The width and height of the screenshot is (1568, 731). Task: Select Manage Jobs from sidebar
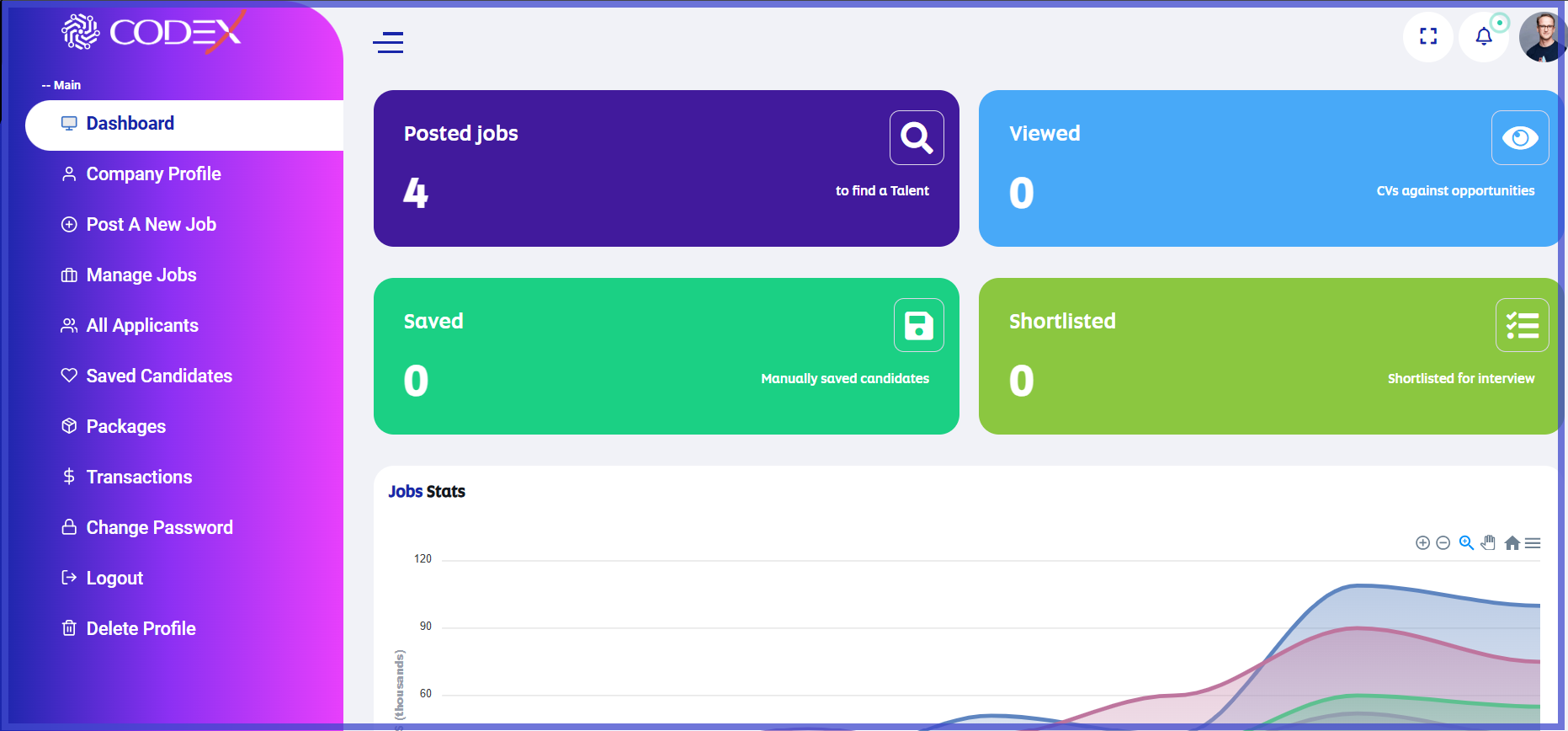point(141,275)
